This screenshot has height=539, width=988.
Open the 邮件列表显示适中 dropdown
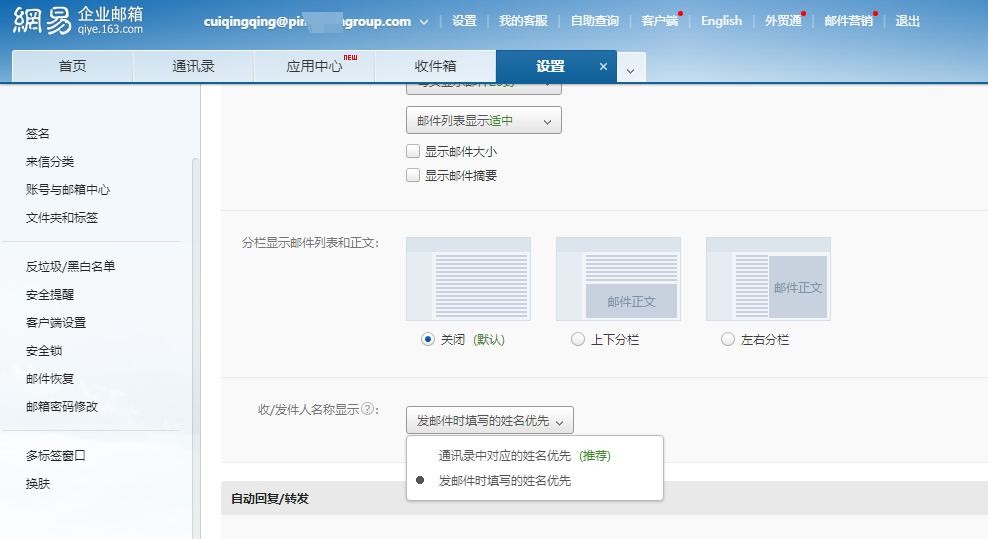[x=483, y=121]
